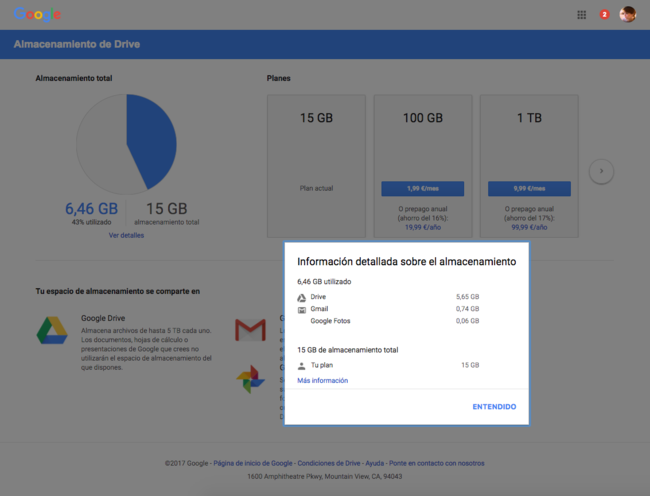Click the Gmail icon in the dialog
Image resolution: width=650 pixels, height=496 pixels.
[302, 310]
